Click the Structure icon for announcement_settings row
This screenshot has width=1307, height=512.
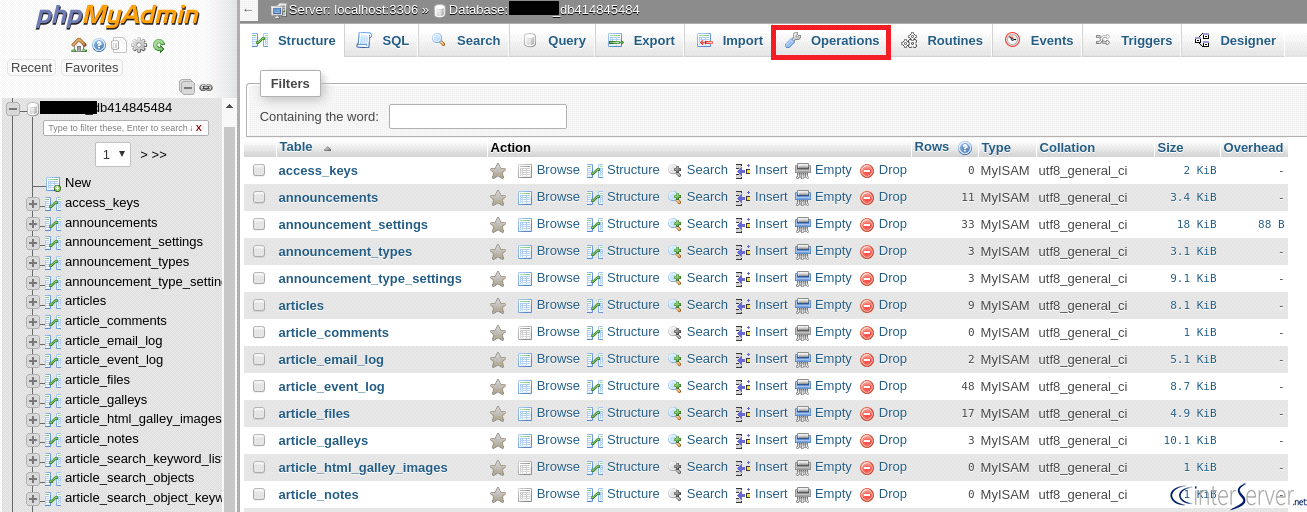(595, 225)
